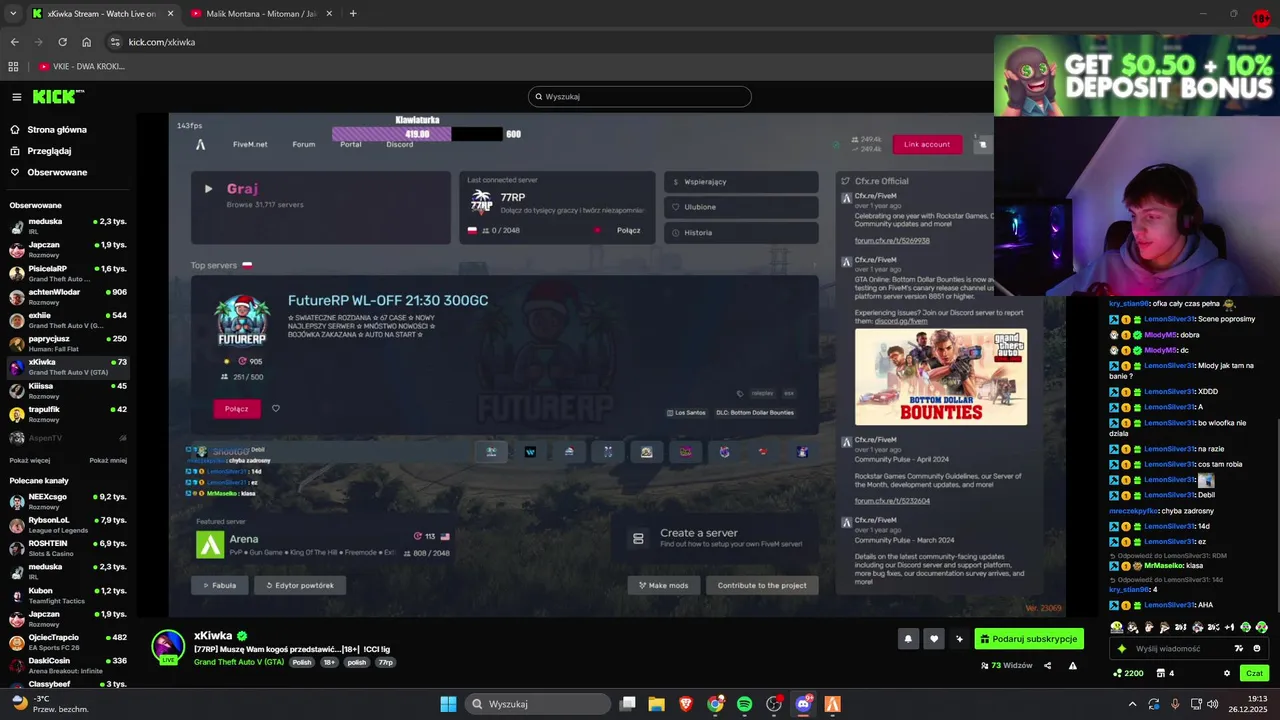The width and height of the screenshot is (1280, 720).
Task: Toggle stream notifications bell
Action: pyautogui.click(x=908, y=638)
